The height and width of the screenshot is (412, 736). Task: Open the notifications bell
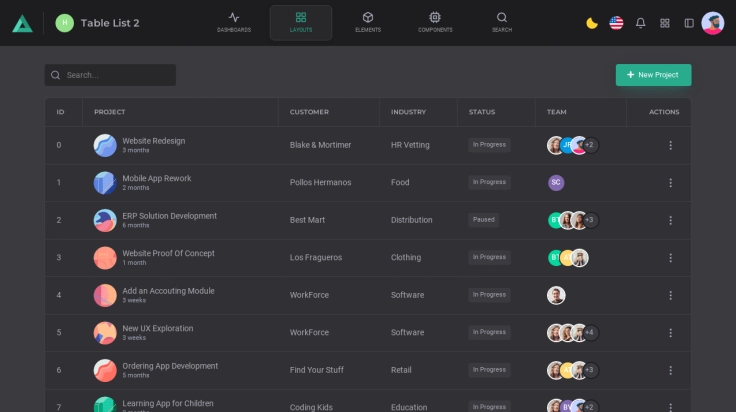coord(641,23)
